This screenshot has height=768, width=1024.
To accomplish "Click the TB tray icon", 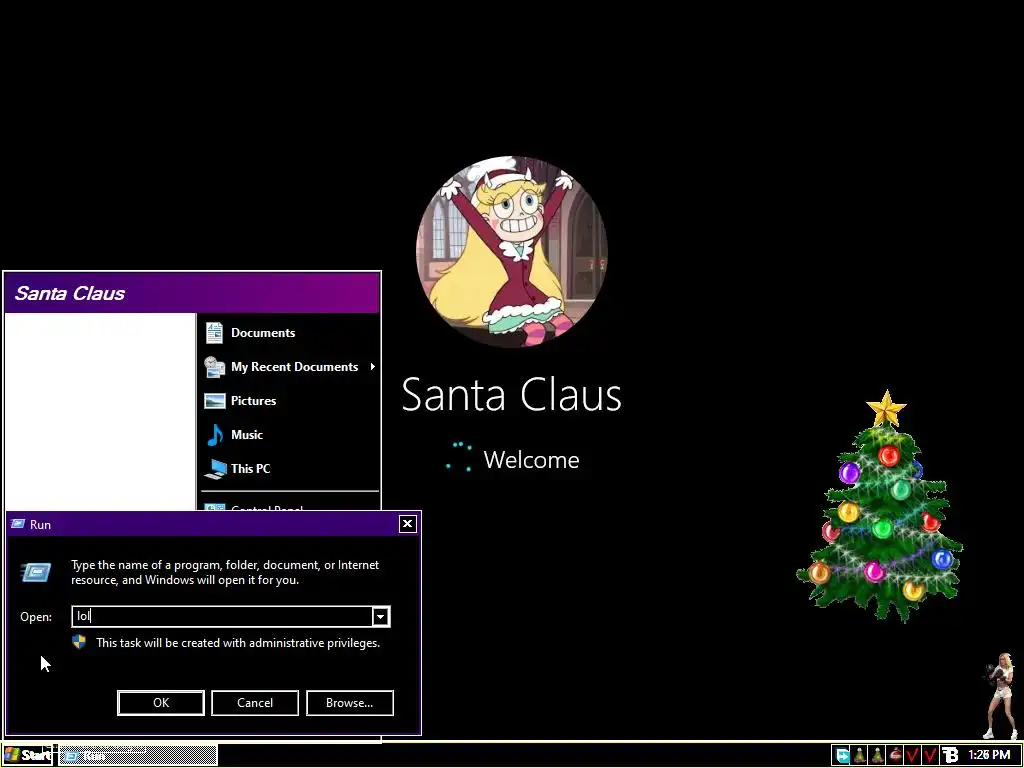I will click(x=950, y=756).
